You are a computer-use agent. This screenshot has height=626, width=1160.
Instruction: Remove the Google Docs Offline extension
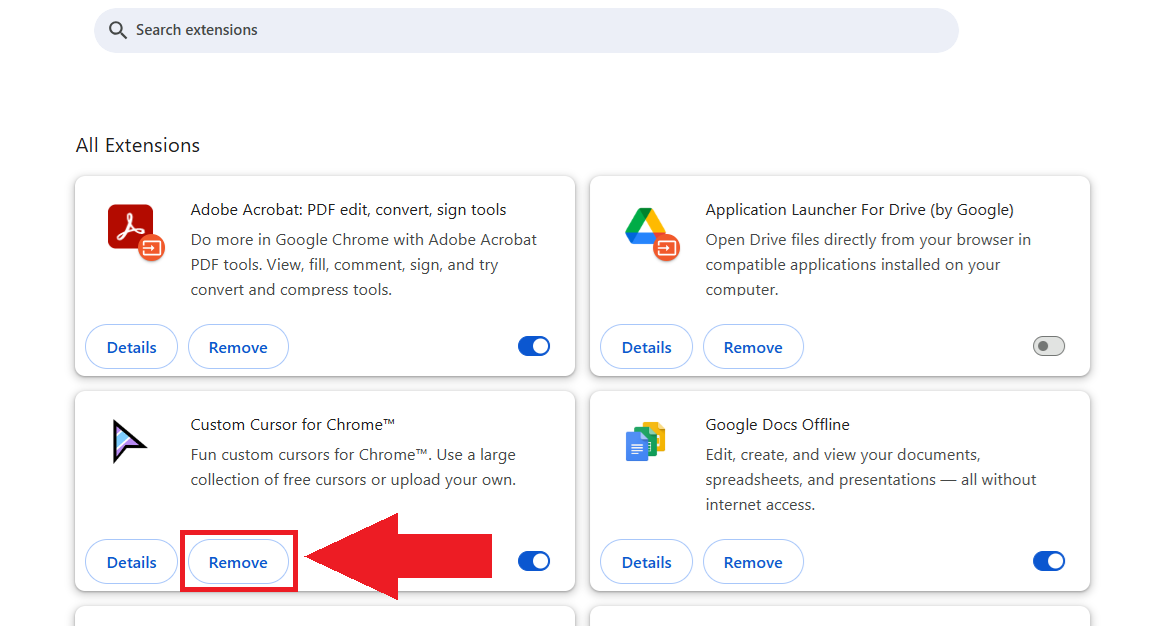753,562
